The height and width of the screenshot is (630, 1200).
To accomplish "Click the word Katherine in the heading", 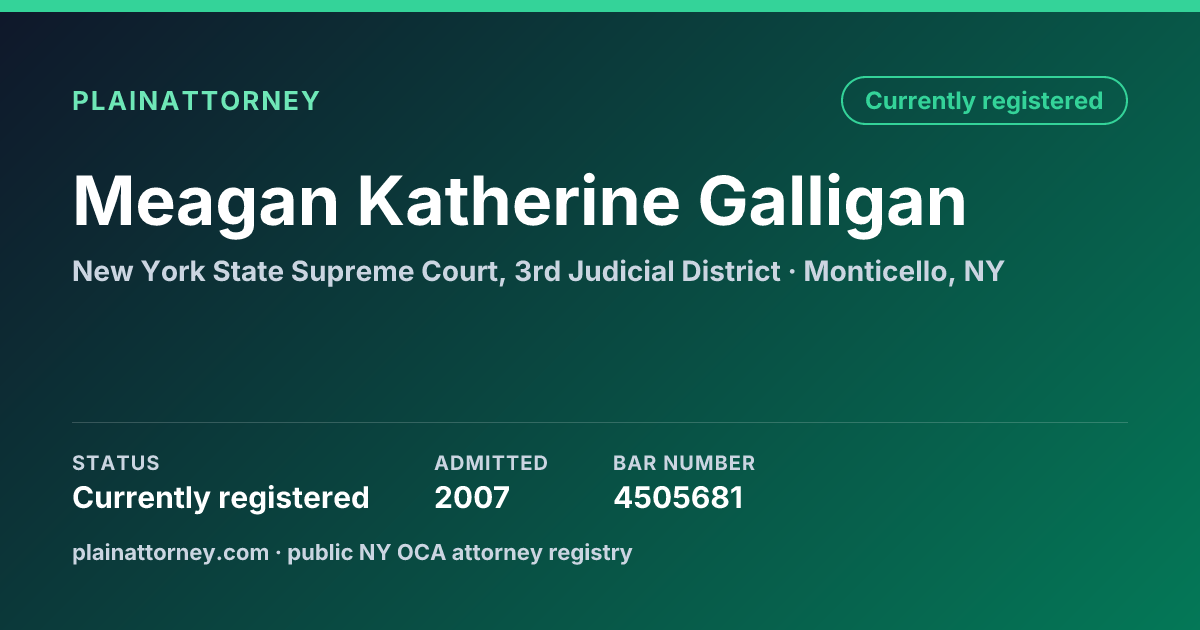I will click(519, 202).
